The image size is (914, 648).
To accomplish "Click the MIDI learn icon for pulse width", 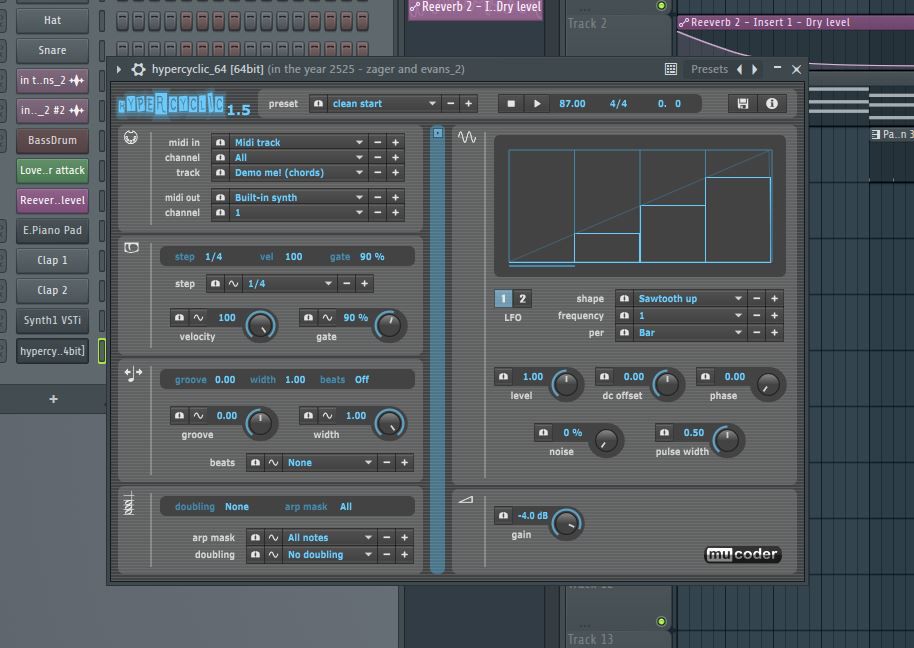I will point(665,432).
